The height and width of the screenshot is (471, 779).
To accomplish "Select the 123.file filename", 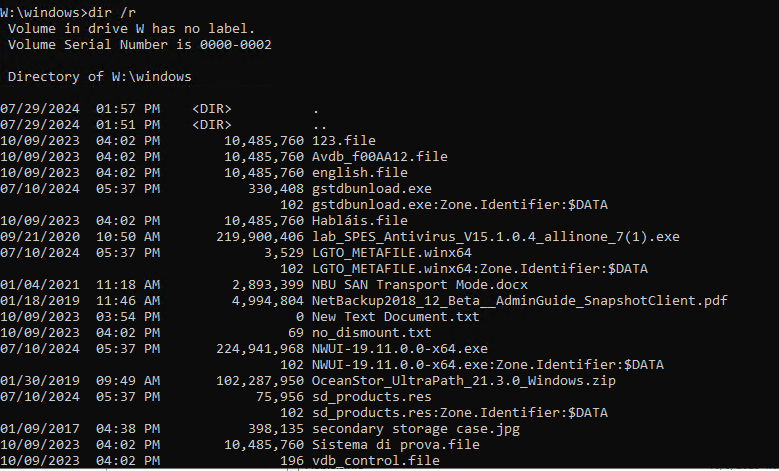I will coord(344,141).
